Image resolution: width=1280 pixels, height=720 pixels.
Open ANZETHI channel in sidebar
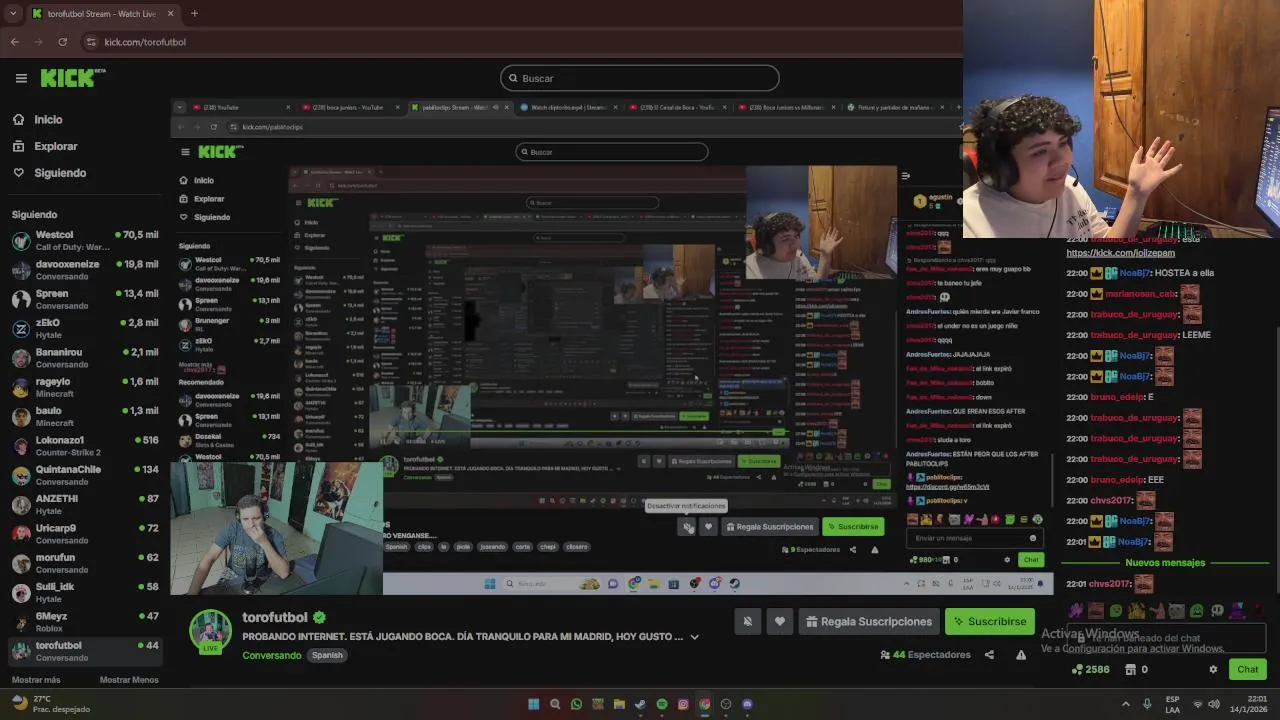85,504
